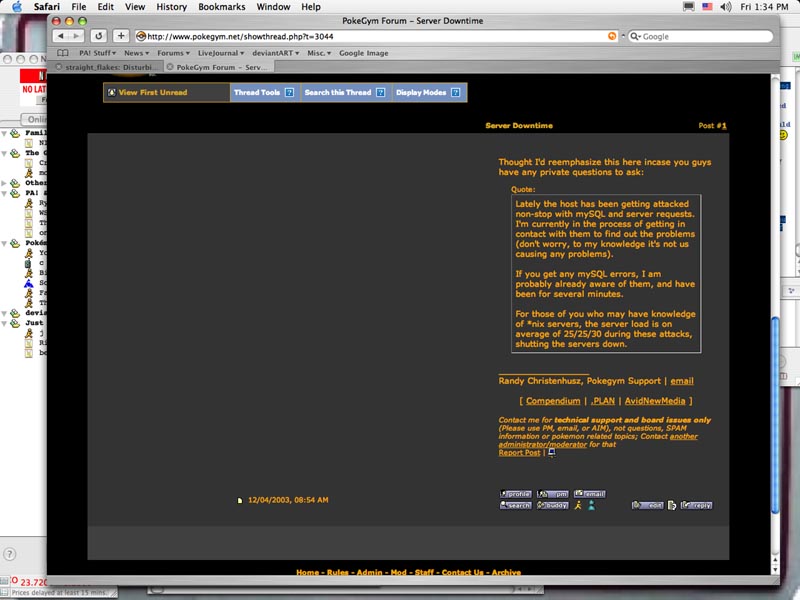Open the Search this Thread dropdown
The height and width of the screenshot is (600, 800).
point(345,93)
